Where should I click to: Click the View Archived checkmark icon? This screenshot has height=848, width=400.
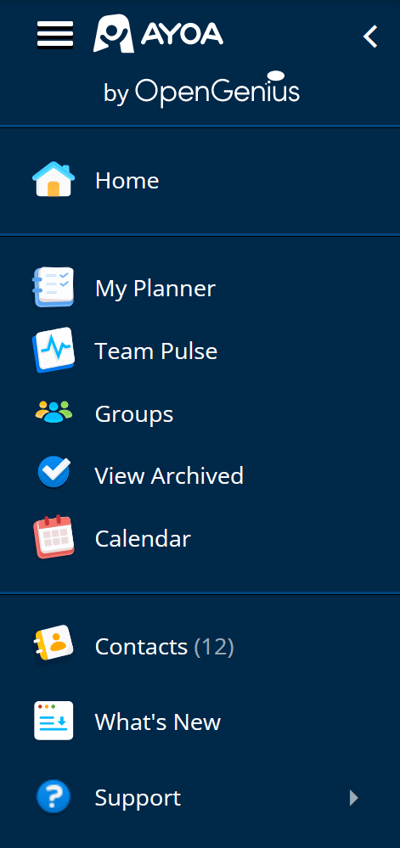pyautogui.click(x=54, y=472)
